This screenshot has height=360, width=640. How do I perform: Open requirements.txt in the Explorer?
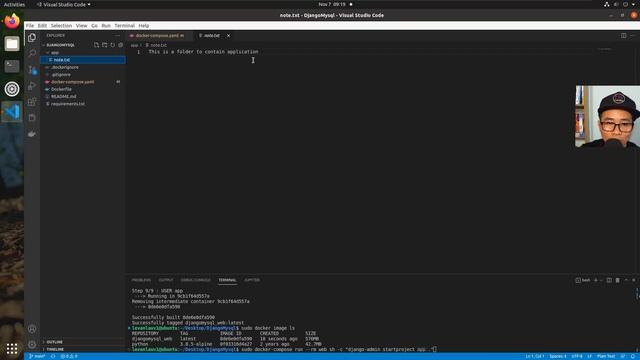tap(83, 104)
